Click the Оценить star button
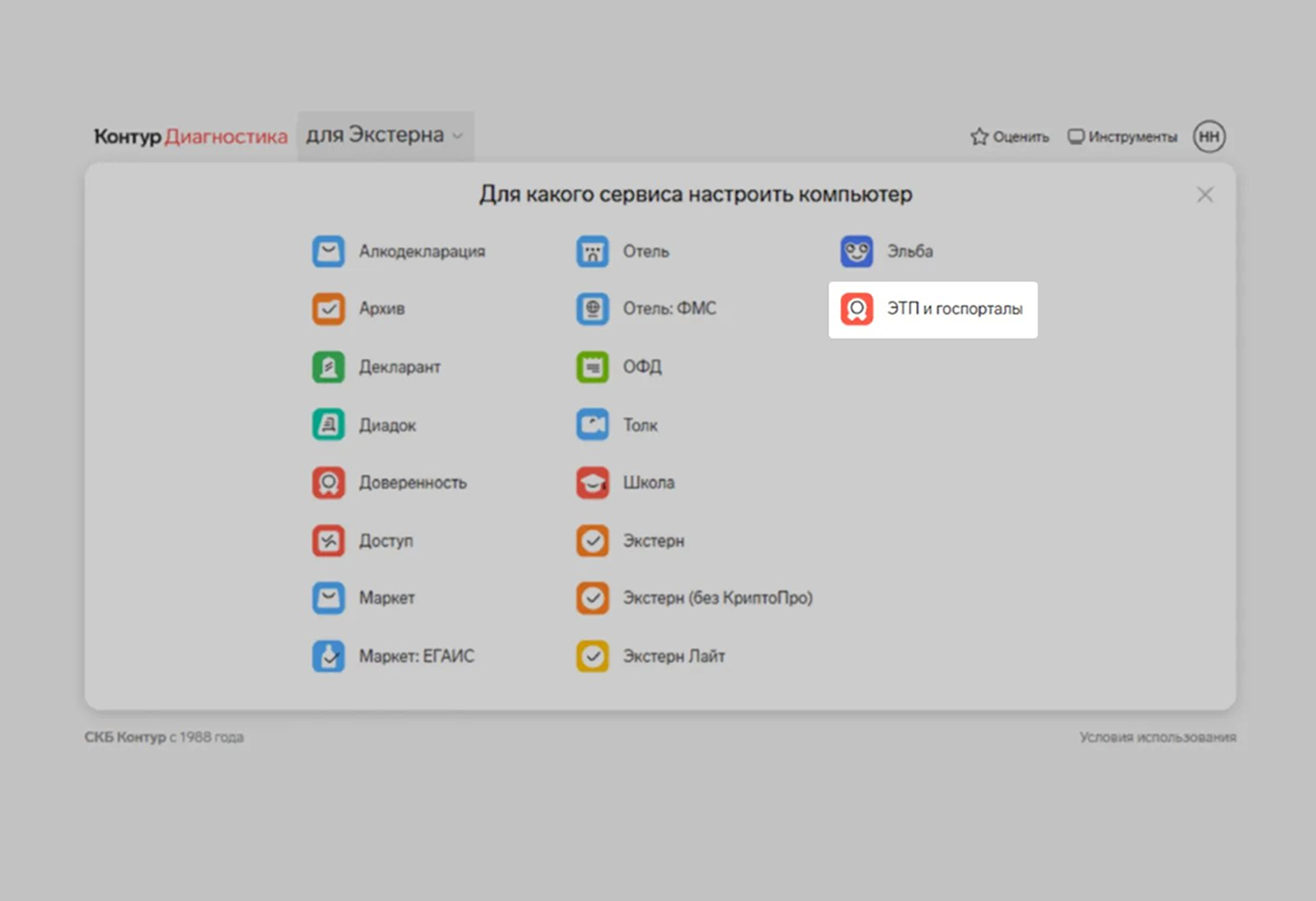Viewport: 1316px width, 901px height. (x=1009, y=136)
